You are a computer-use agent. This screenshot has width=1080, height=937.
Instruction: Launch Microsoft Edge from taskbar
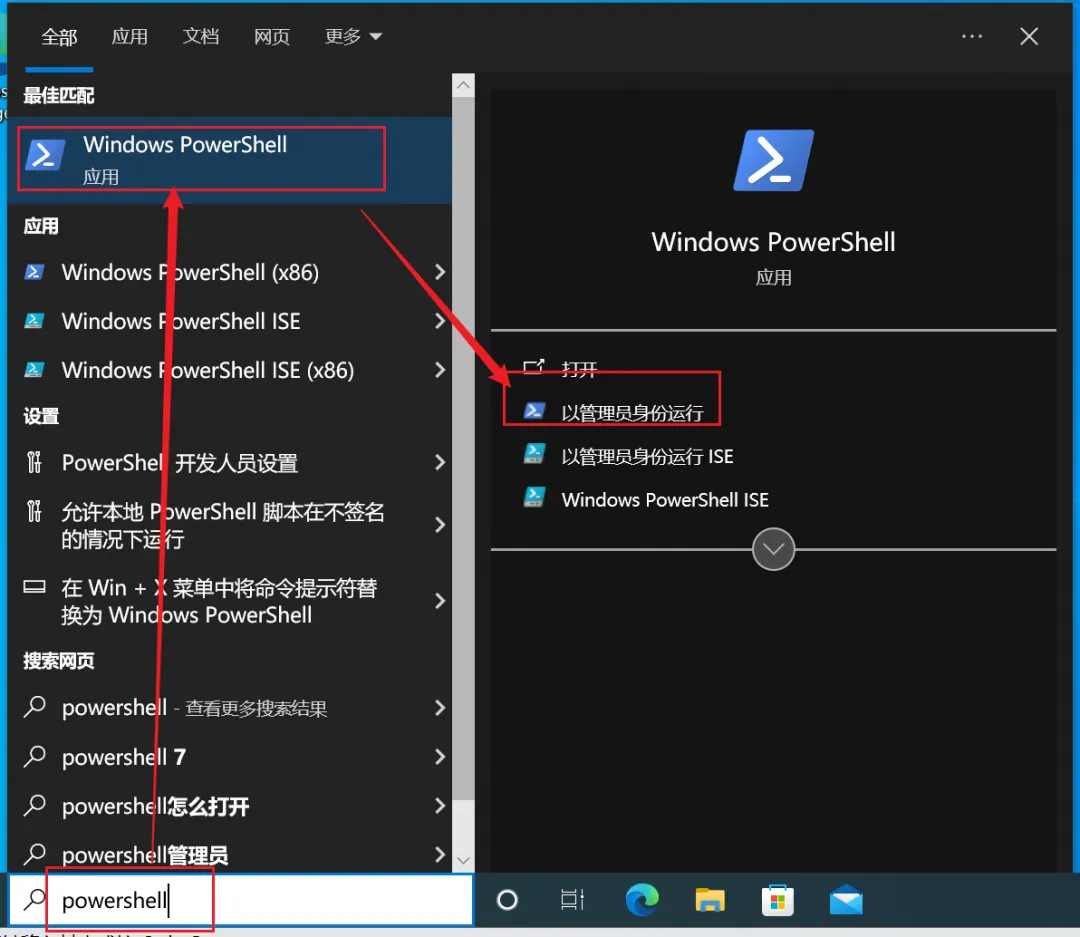point(642,900)
